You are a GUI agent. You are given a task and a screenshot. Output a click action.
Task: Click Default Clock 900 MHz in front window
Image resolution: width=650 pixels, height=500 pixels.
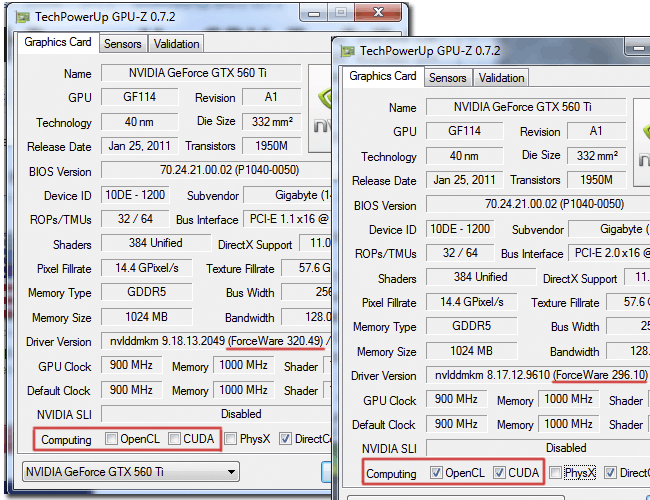(x=456, y=424)
